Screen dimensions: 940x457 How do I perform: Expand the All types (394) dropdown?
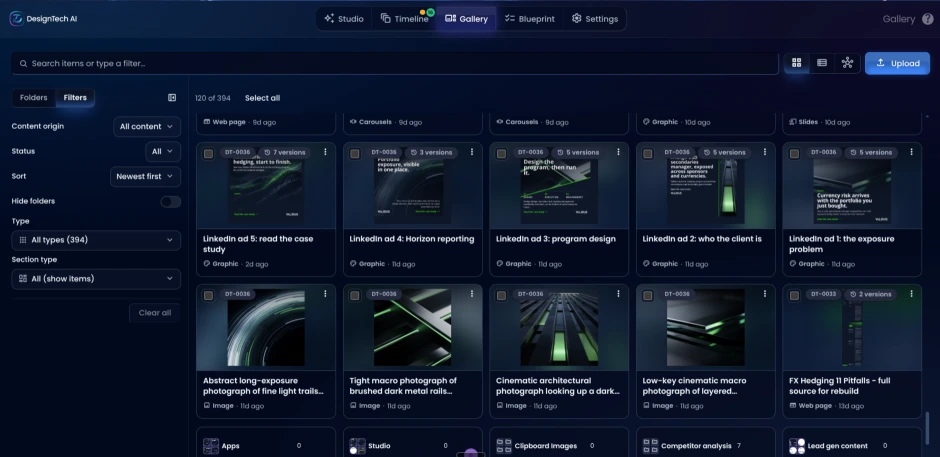96,240
